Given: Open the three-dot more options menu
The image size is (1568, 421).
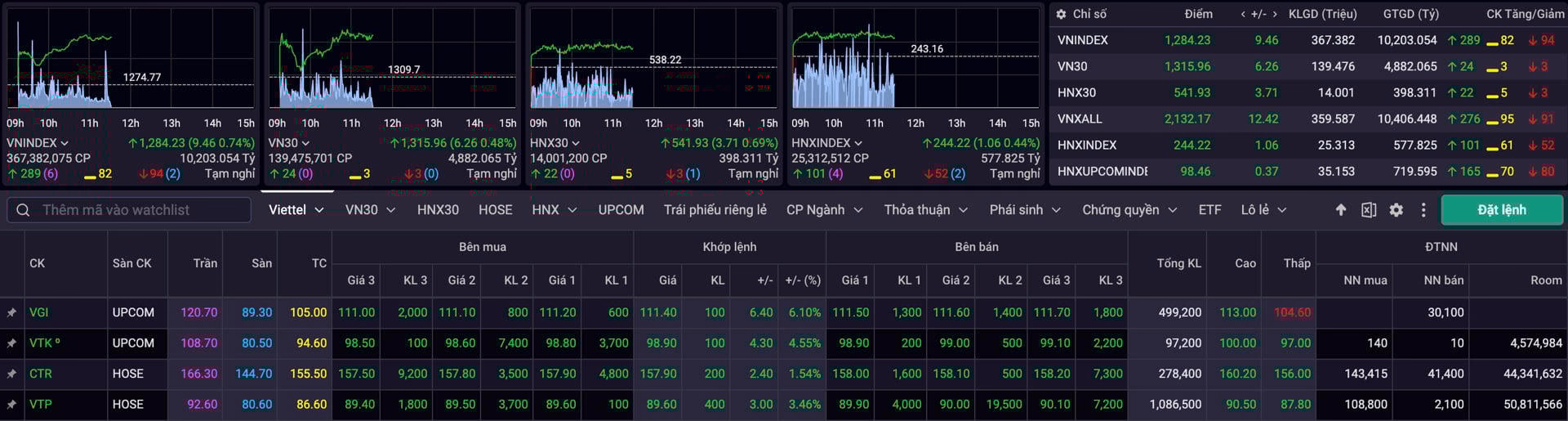Looking at the screenshot, I should 1423,210.
